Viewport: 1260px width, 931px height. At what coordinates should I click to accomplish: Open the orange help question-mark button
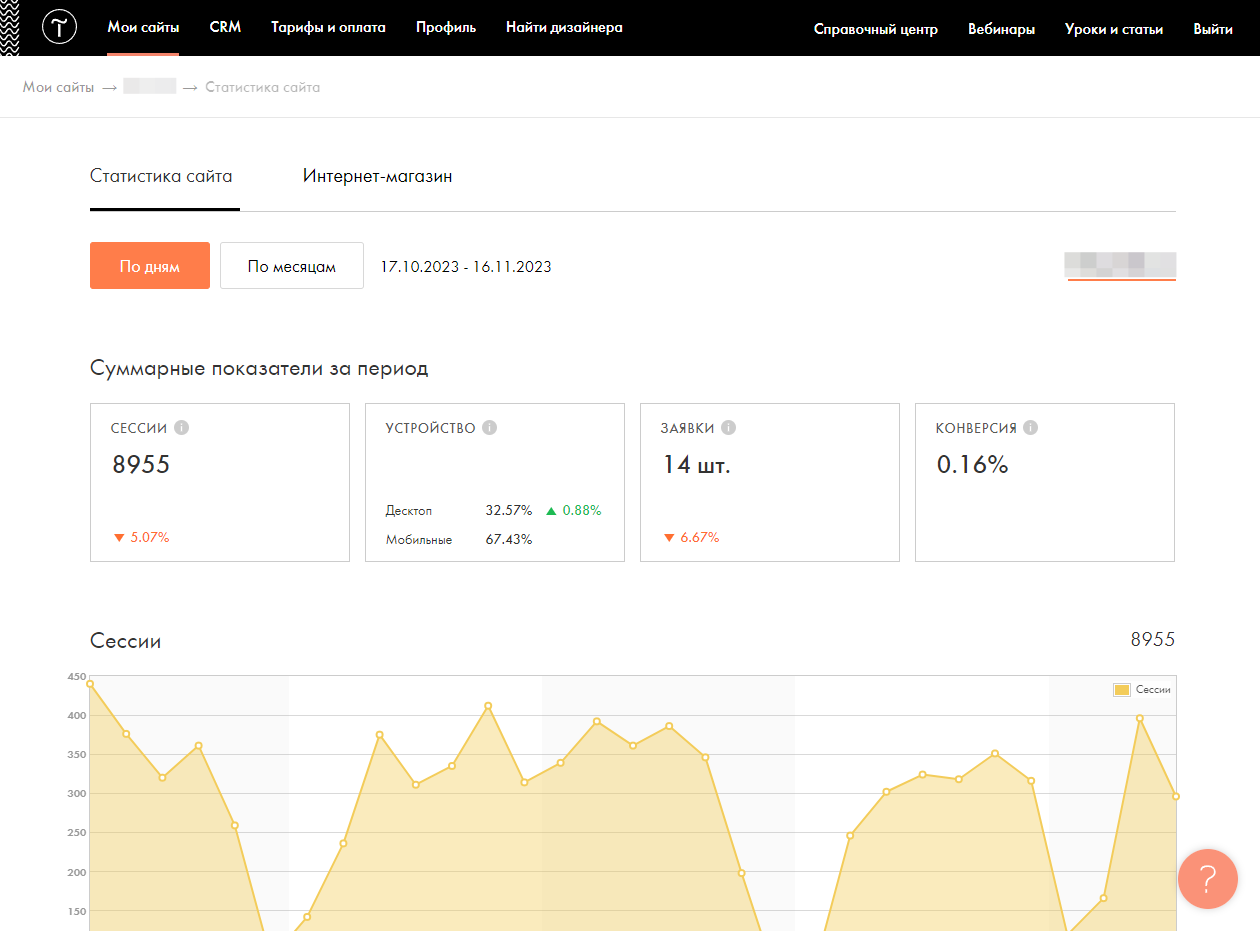(x=1207, y=879)
